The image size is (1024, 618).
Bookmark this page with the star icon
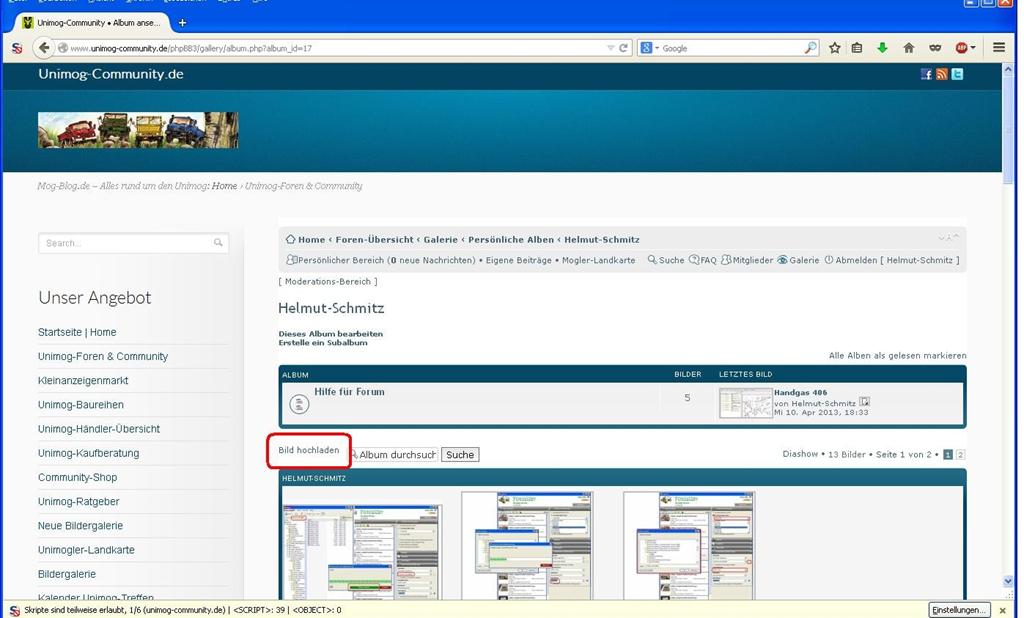[834, 48]
